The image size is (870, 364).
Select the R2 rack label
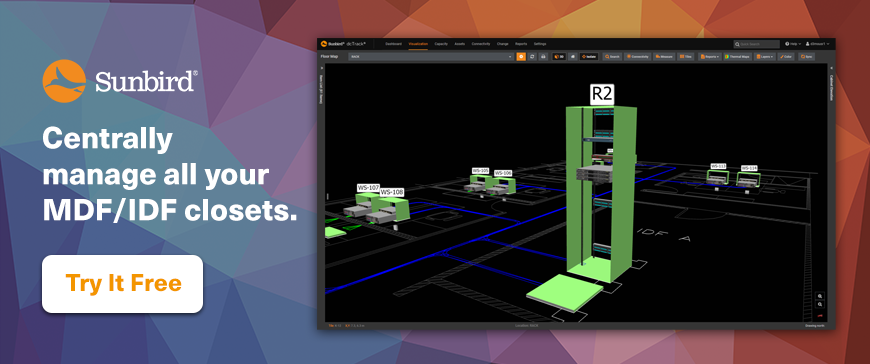pos(602,94)
